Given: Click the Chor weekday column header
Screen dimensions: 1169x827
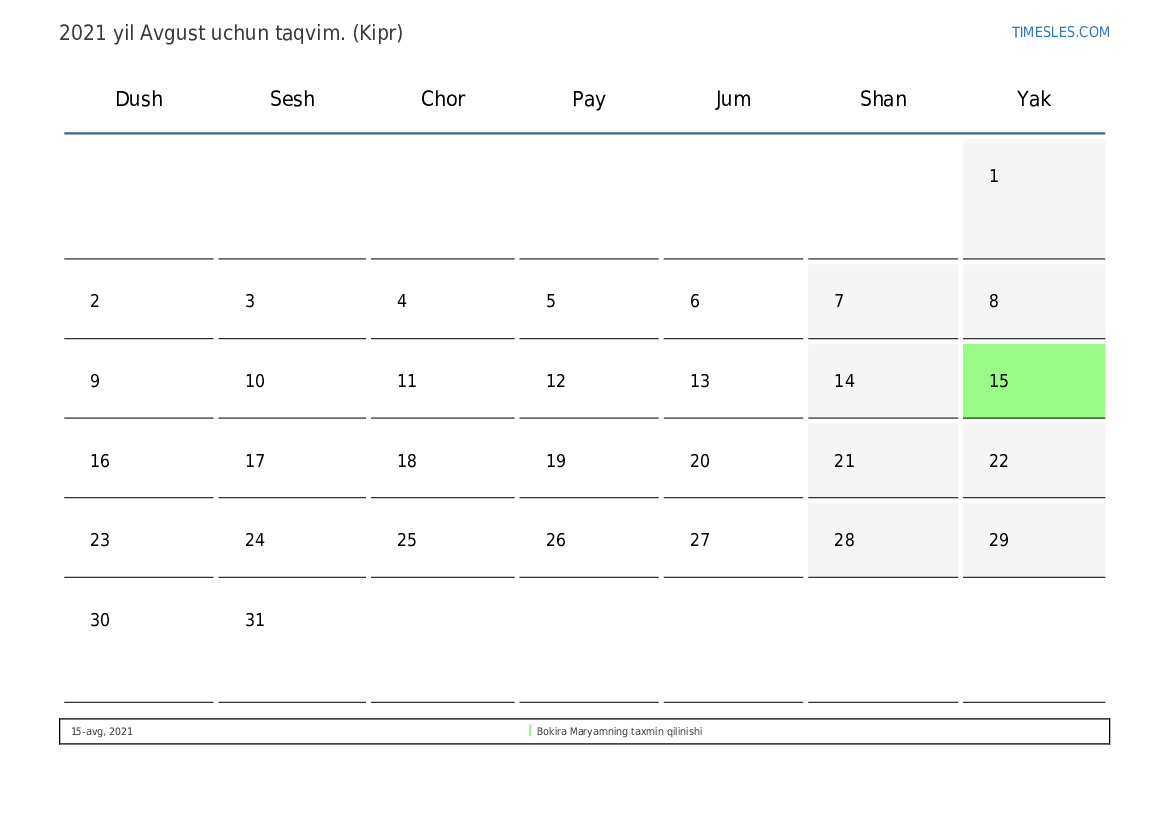Looking at the screenshot, I should point(443,99).
